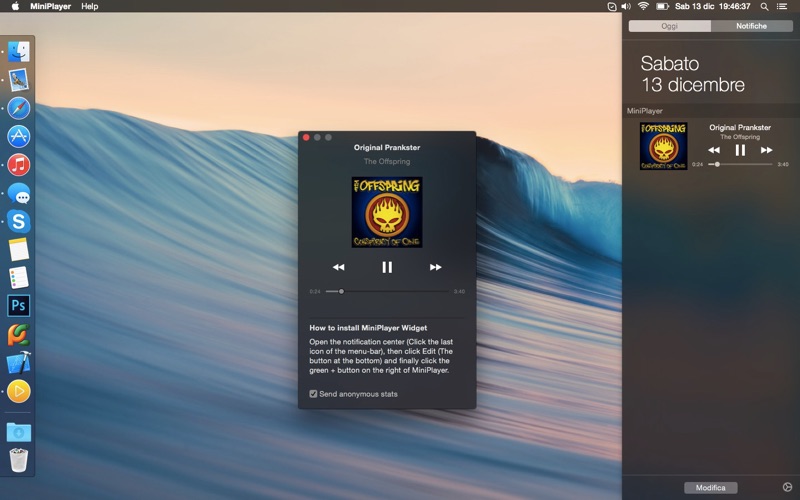Viewport: 800px width, 500px height.
Task: Open the App Store from the Dock
Action: coord(19,136)
